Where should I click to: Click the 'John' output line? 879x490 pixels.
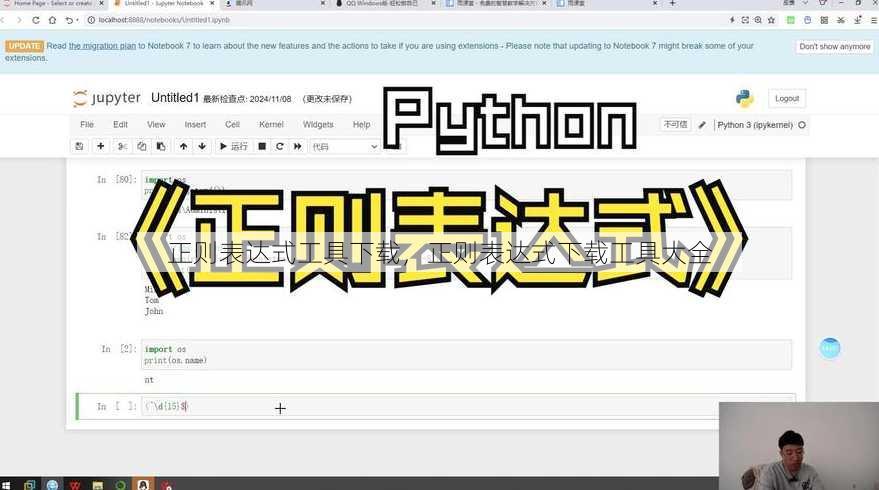tap(154, 311)
